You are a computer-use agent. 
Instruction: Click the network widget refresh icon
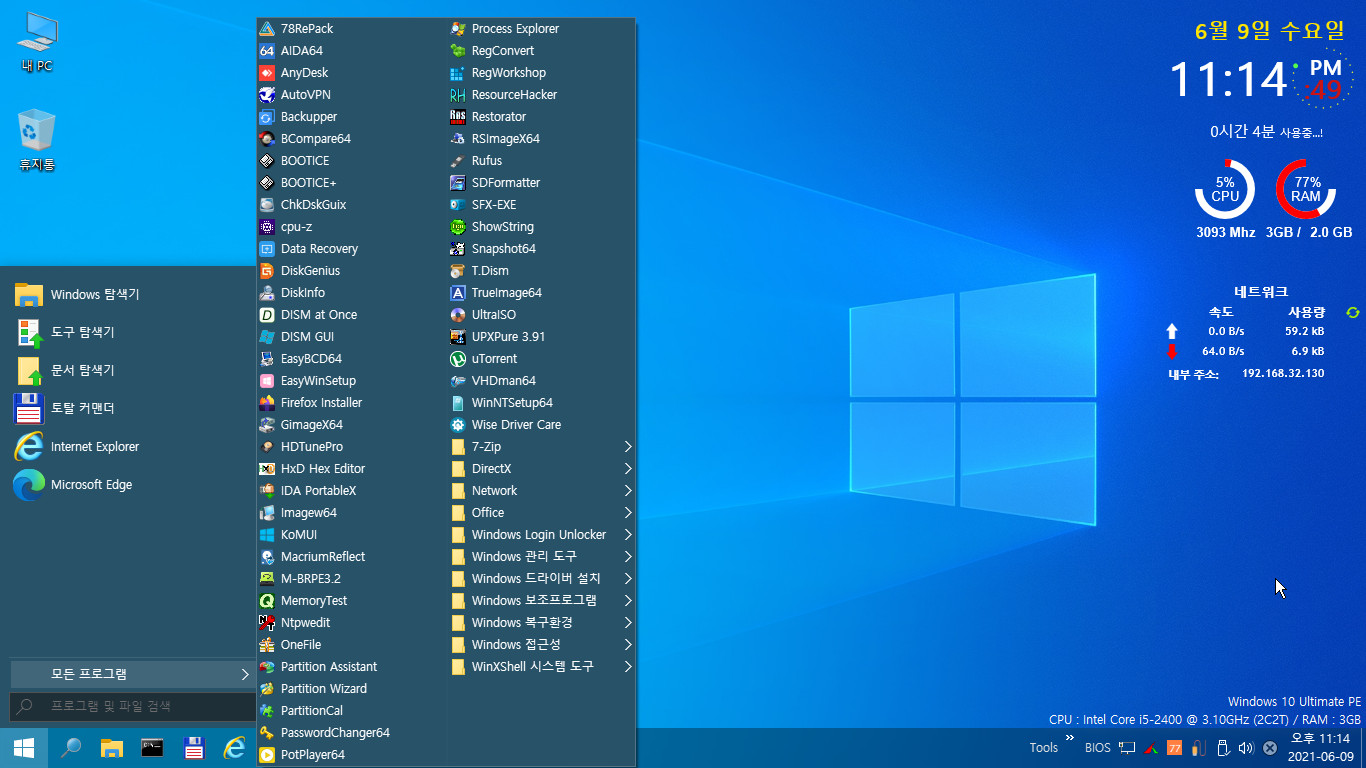[1353, 313]
